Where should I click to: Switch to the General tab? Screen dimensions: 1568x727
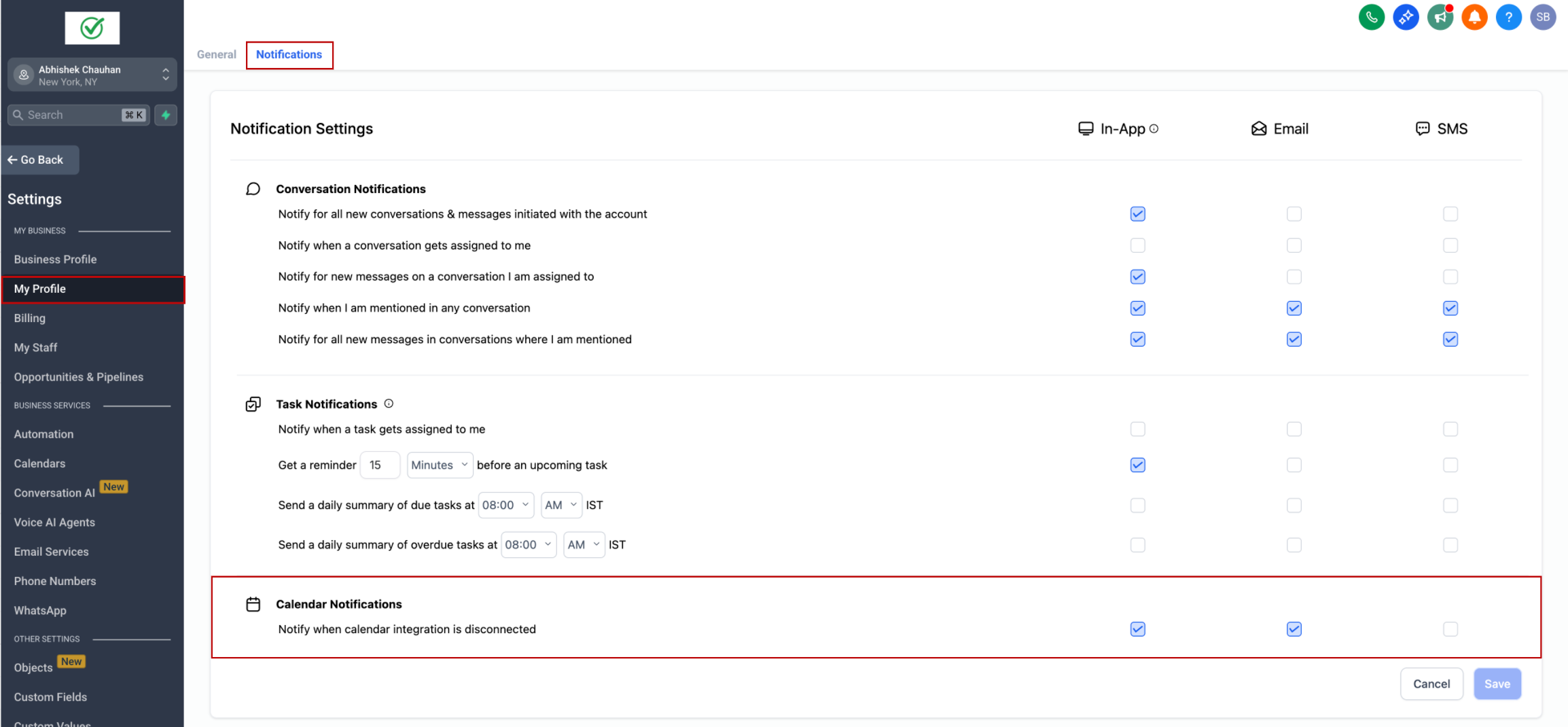coord(217,54)
